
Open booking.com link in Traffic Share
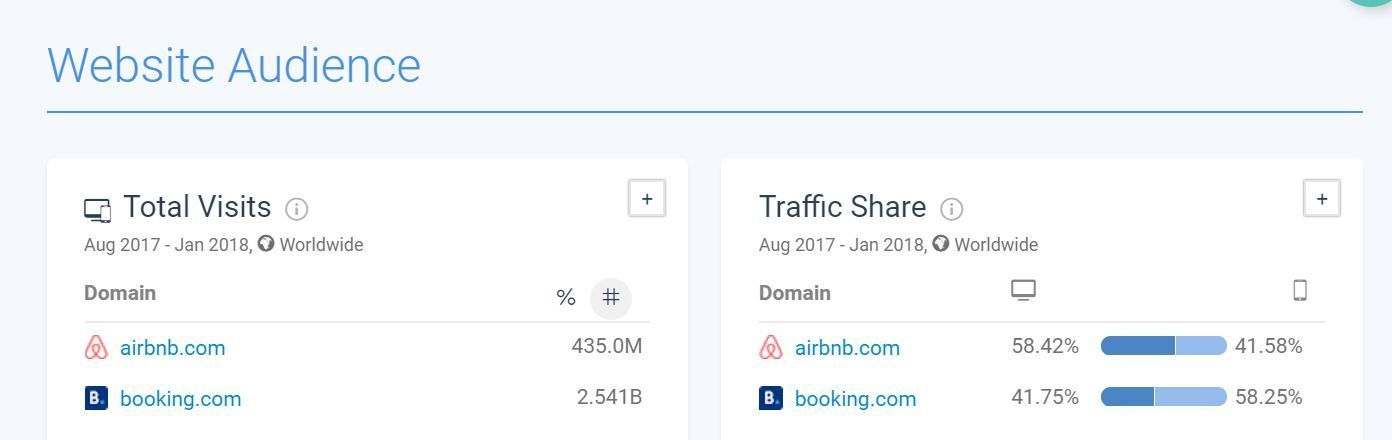(x=855, y=399)
